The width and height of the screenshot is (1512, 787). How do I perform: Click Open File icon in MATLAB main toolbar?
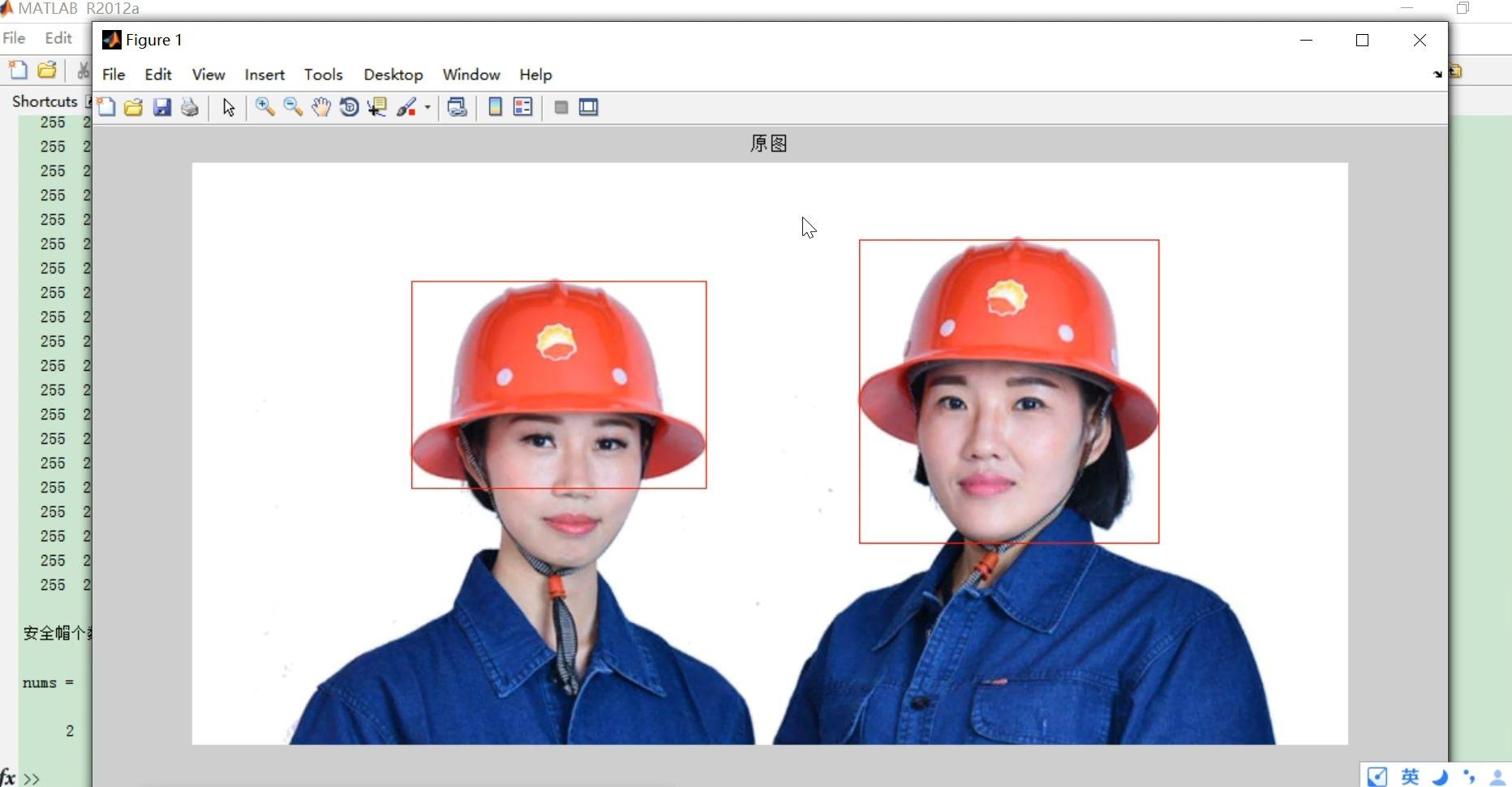click(47, 71)
